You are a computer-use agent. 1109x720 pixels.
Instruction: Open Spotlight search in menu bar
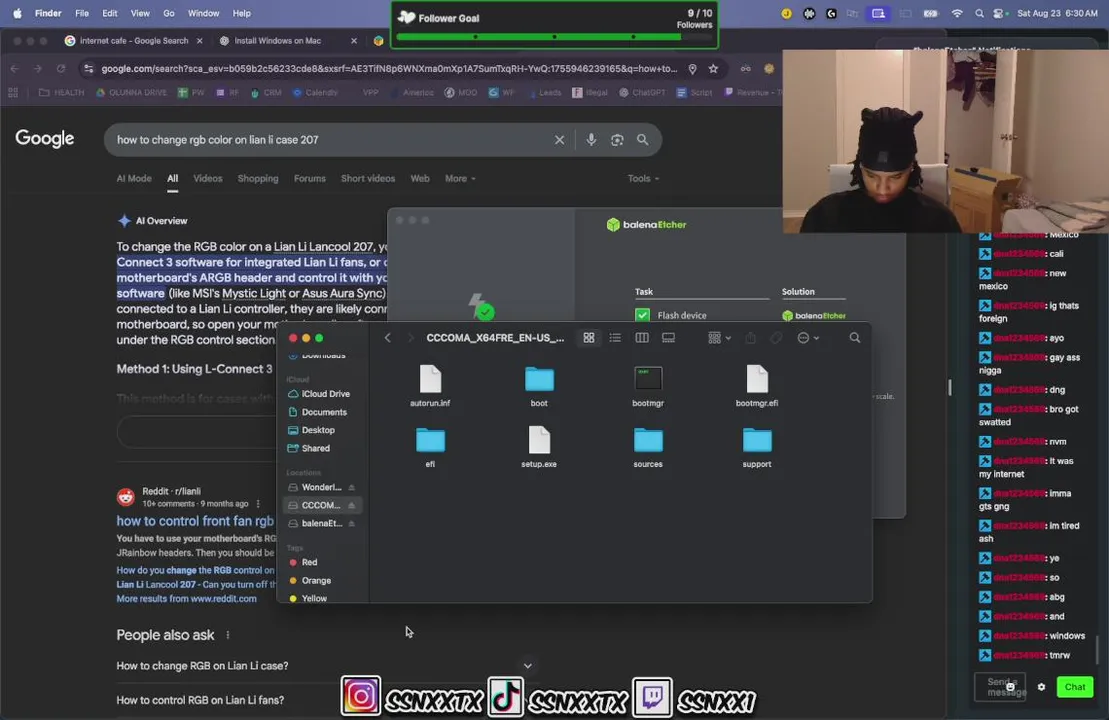[x=979, y=13]
